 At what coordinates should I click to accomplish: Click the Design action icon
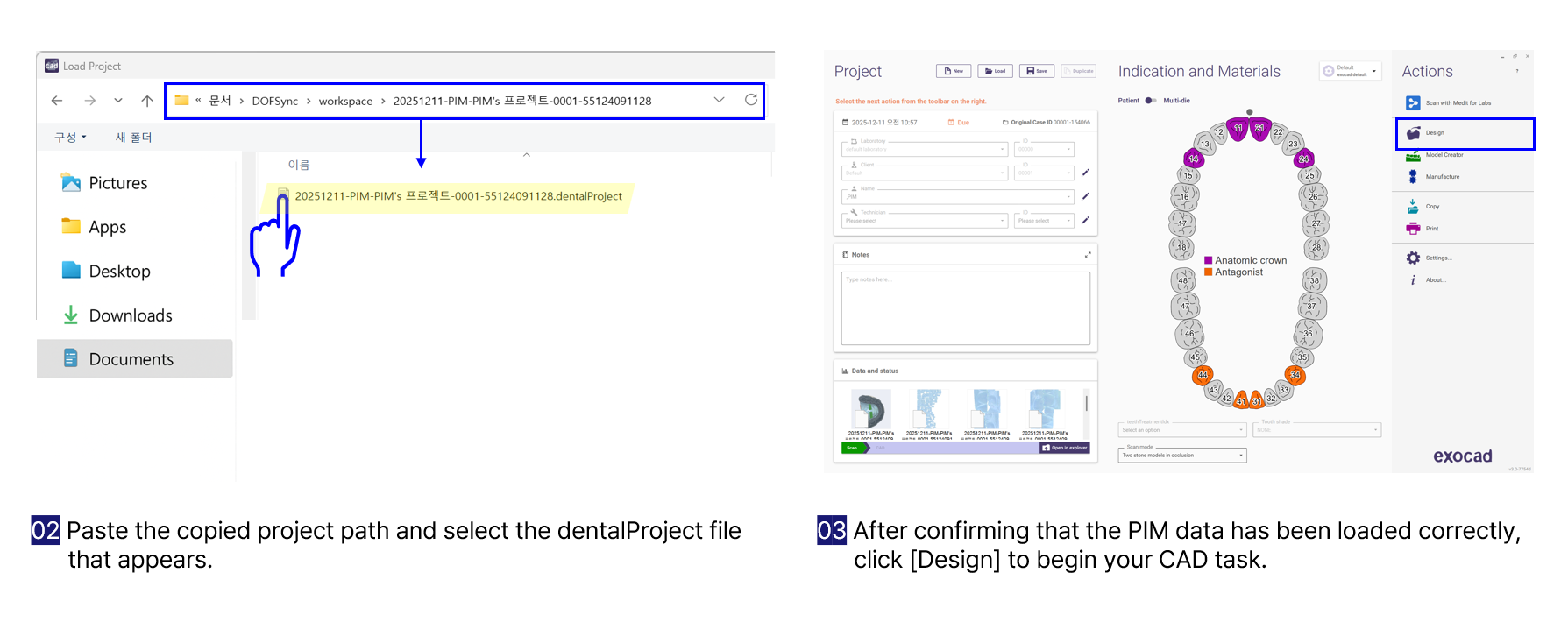tap(1414, 133)
